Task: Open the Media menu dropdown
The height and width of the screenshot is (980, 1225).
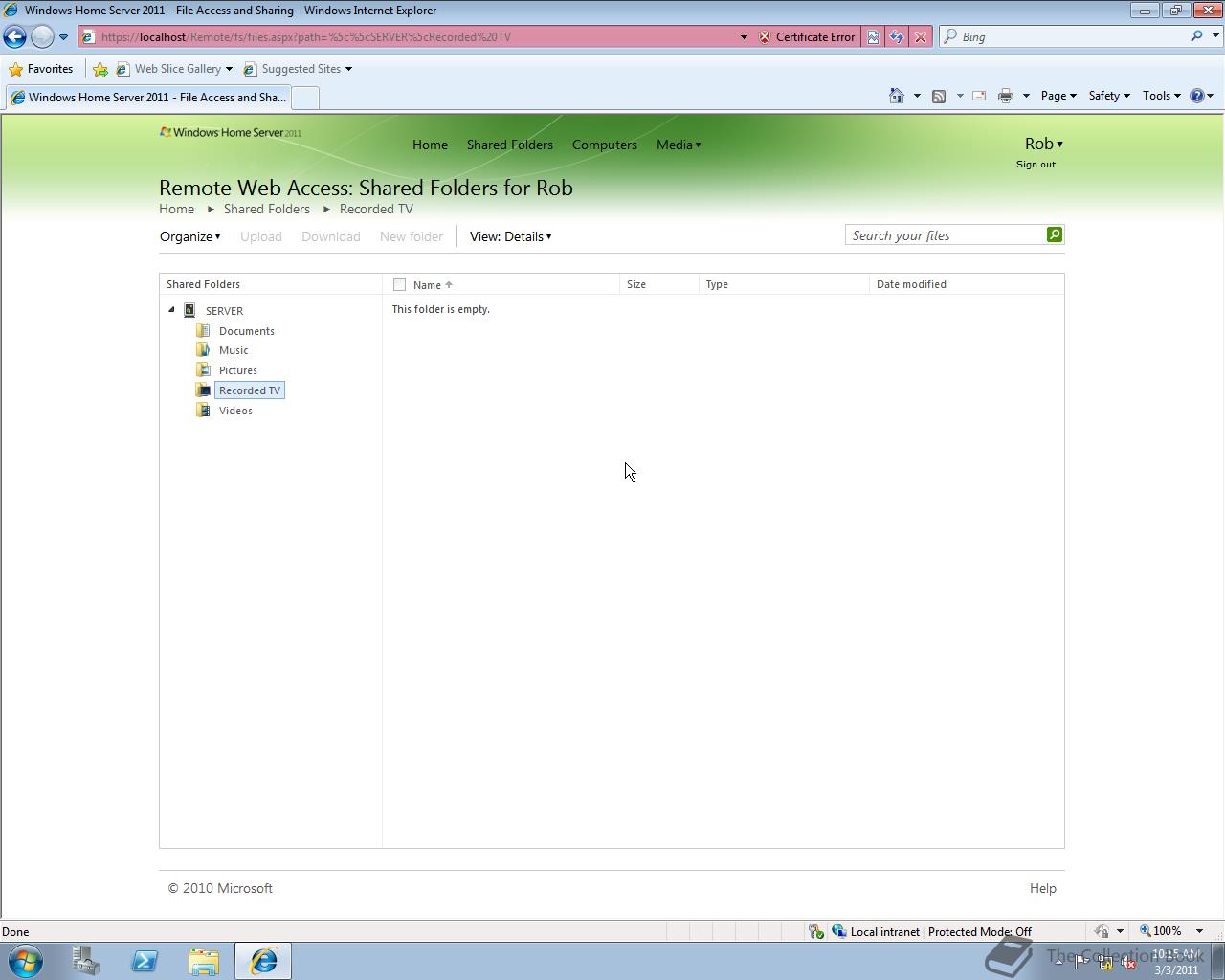Action: [x=679, y=145]
